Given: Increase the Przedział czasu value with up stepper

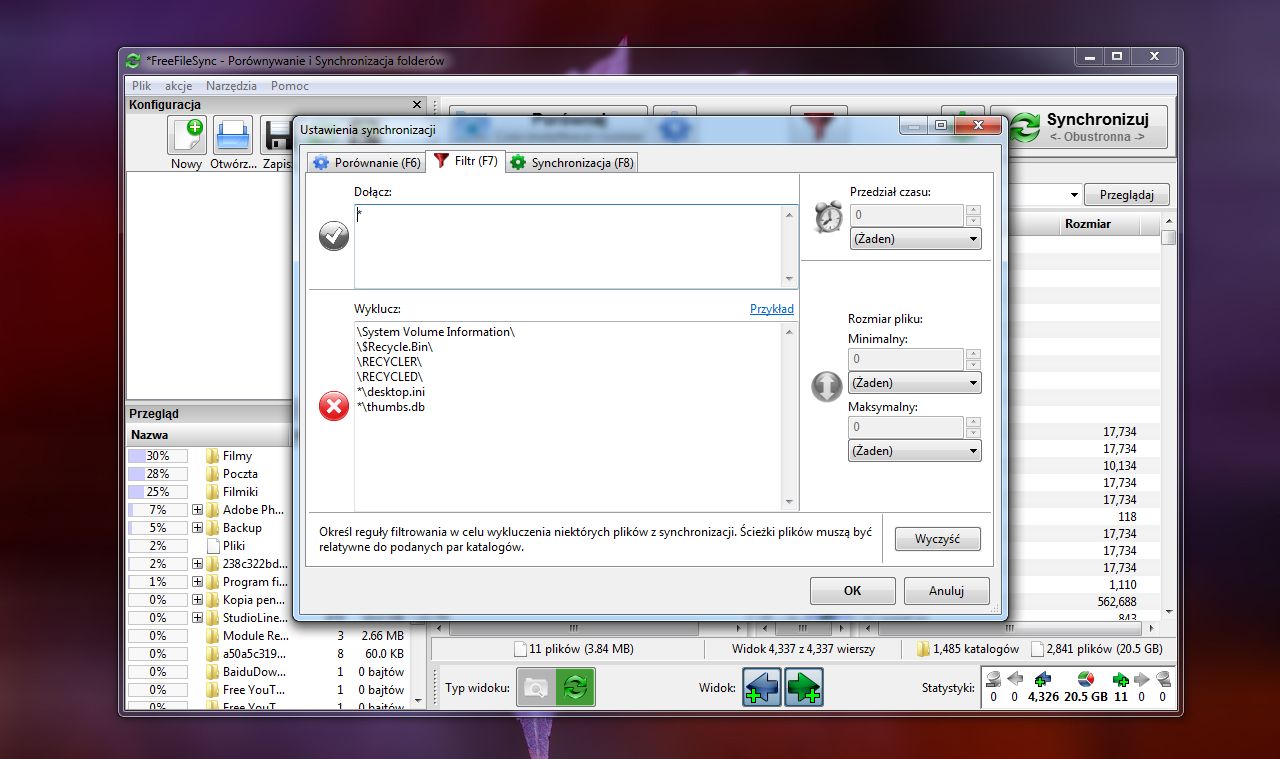Looking at the screenshot, I should coord(973,210).
